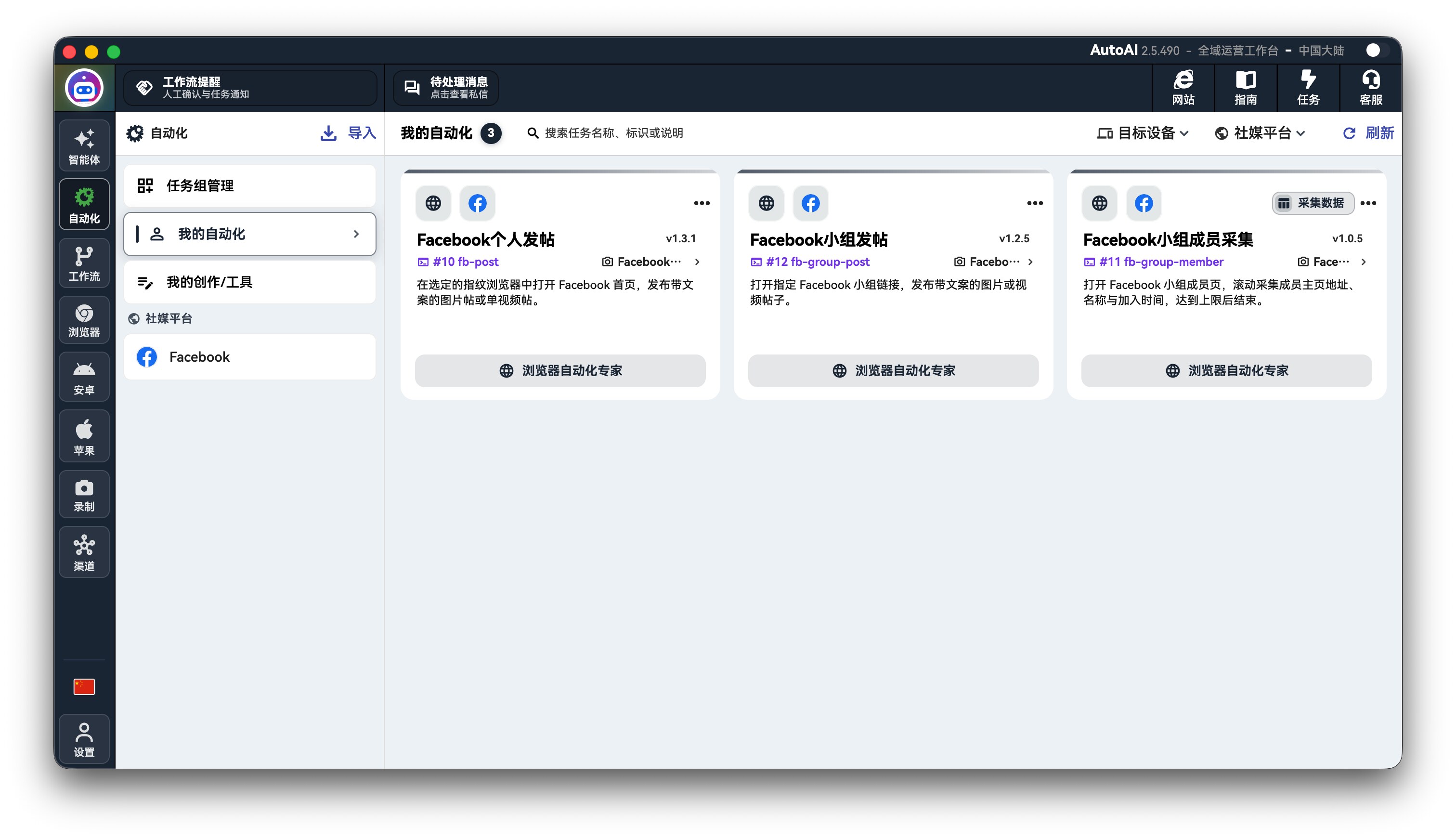Expand account chevron on fb-group-post card

click(x=1030, y=262)
